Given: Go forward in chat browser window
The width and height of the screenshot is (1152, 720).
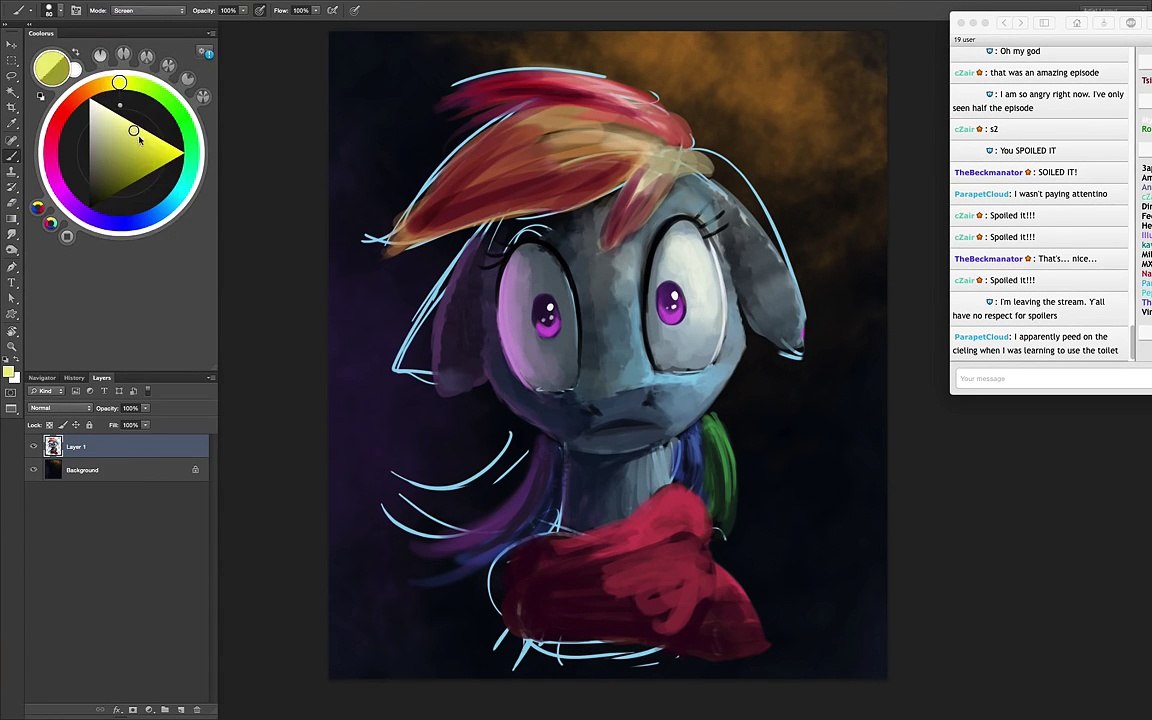Looking at the screenshot, I should point(1020,23).
